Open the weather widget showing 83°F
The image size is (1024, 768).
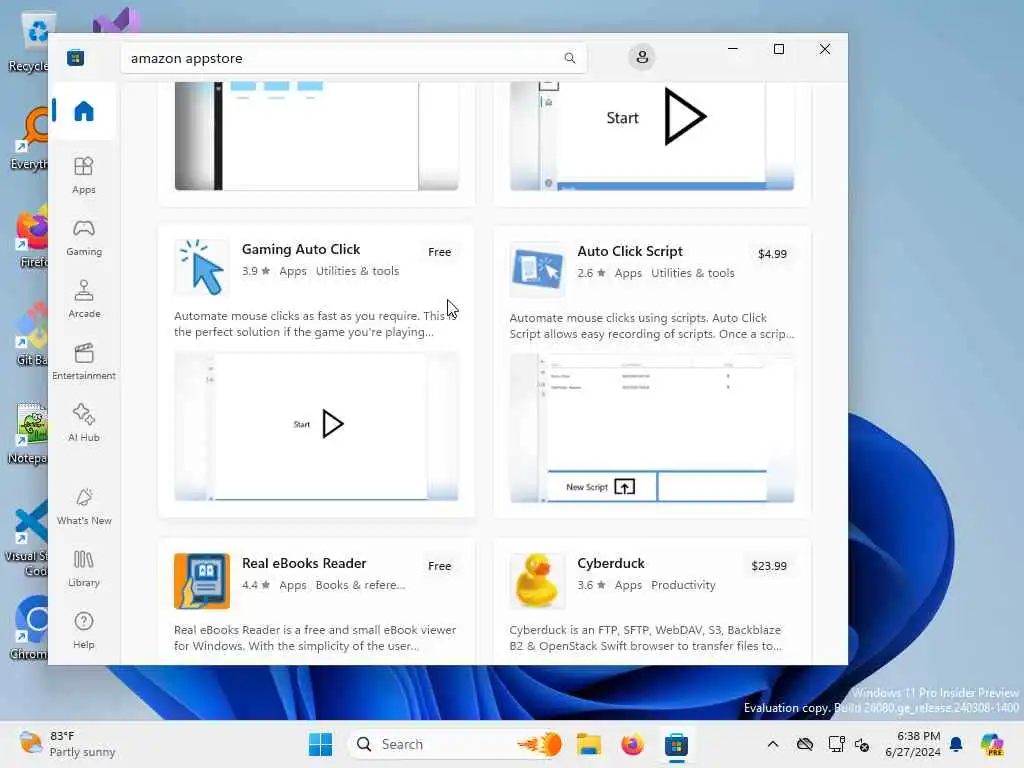[67, 744]
